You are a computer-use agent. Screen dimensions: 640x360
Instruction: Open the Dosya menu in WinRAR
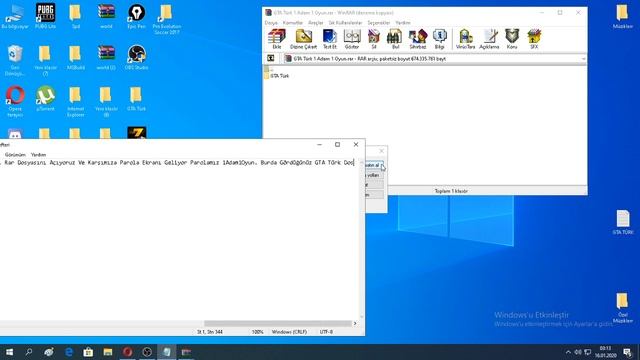[271, 23]
